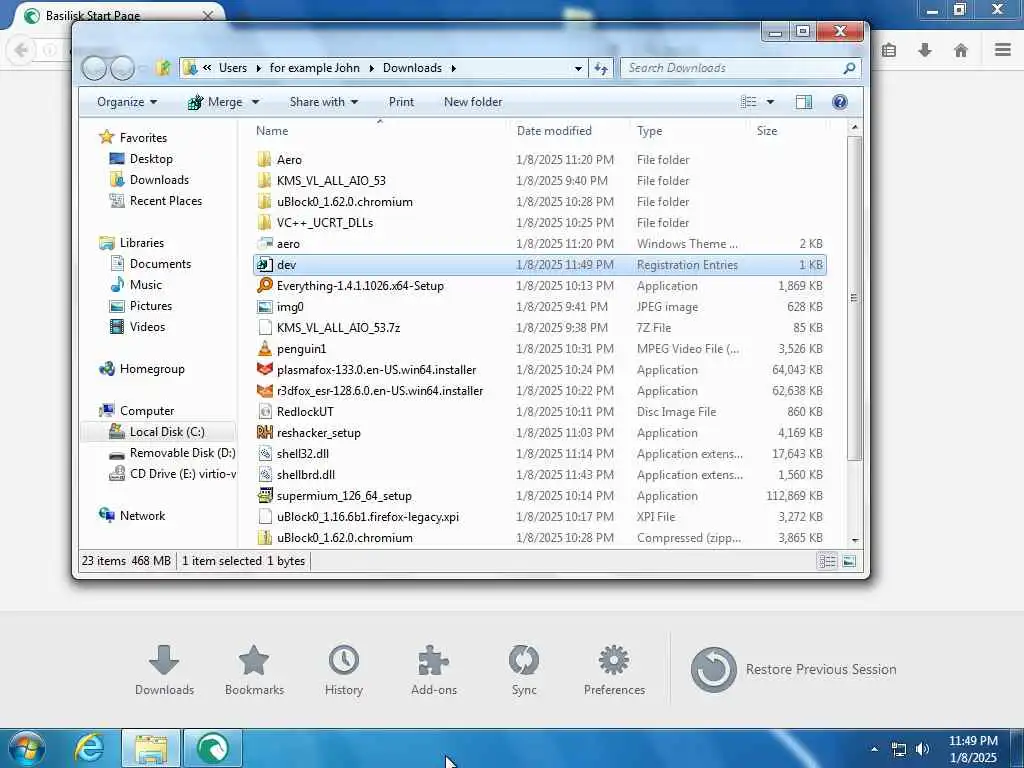Open Basilisk Bookmarks shortcut on start page

tap(254, 670)
